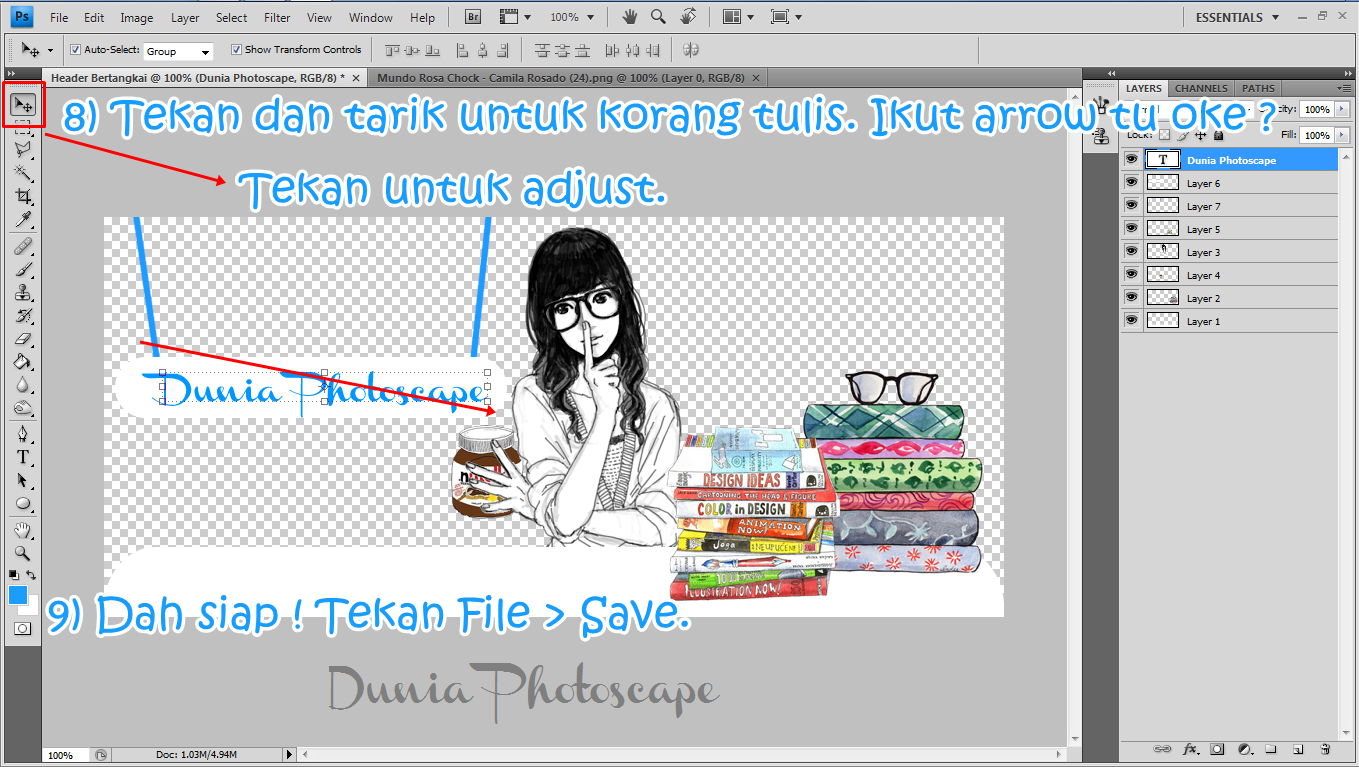Delete the selected layer with trash icon
The width and height of the screenshot is (1359, 767).
coord(1325,748)
